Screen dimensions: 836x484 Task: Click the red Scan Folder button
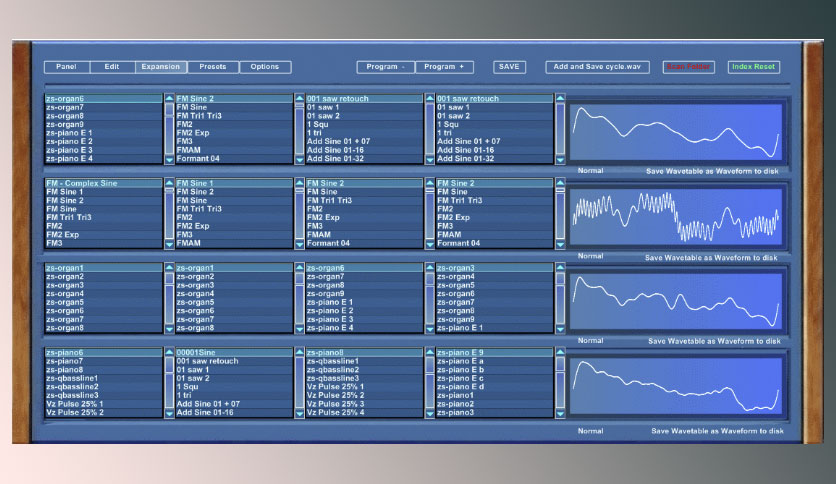[x=688, y=67]
